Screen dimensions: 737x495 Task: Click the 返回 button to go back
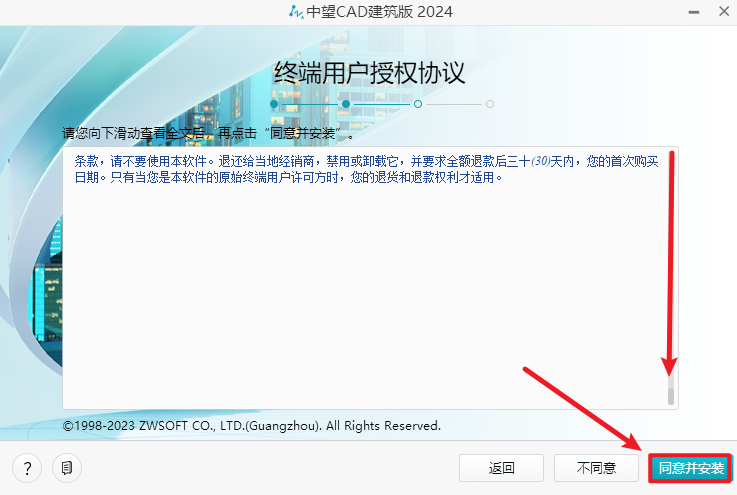click(x=501, y=467)
